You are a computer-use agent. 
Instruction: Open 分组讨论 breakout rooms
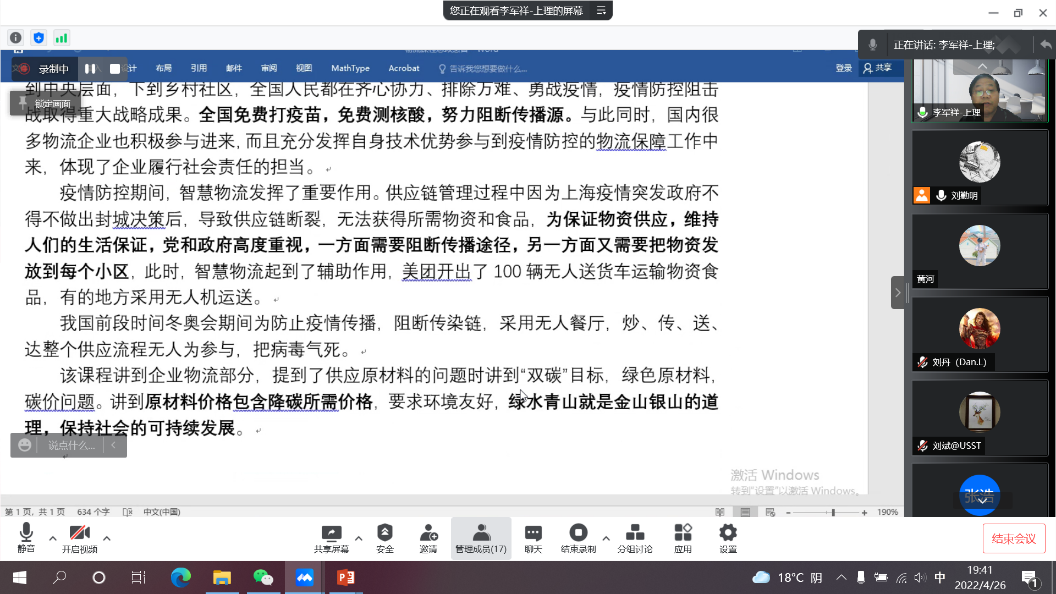coord(634,538)
